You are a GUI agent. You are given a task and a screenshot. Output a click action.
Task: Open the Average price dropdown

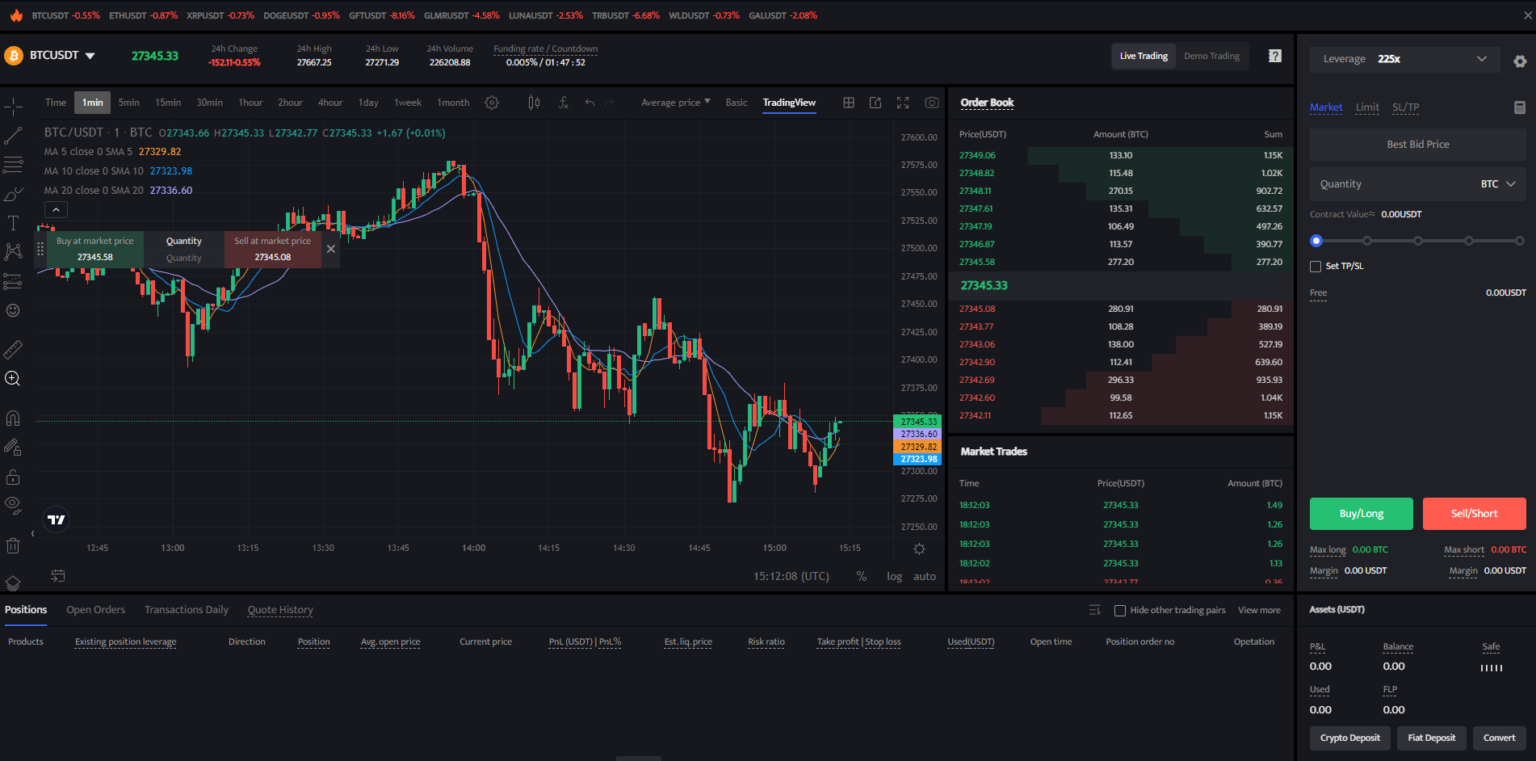click(675, 102)
